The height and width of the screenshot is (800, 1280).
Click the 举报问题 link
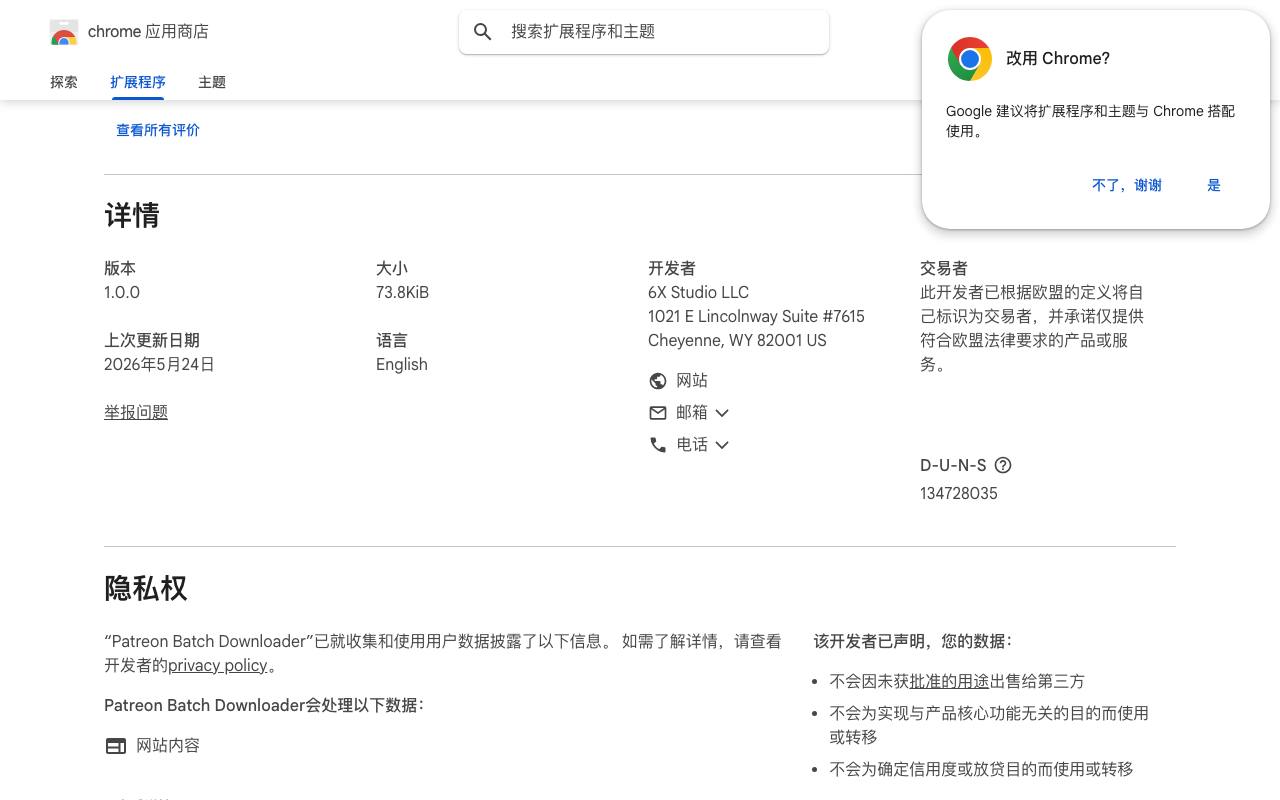click(x=136, y=412)
